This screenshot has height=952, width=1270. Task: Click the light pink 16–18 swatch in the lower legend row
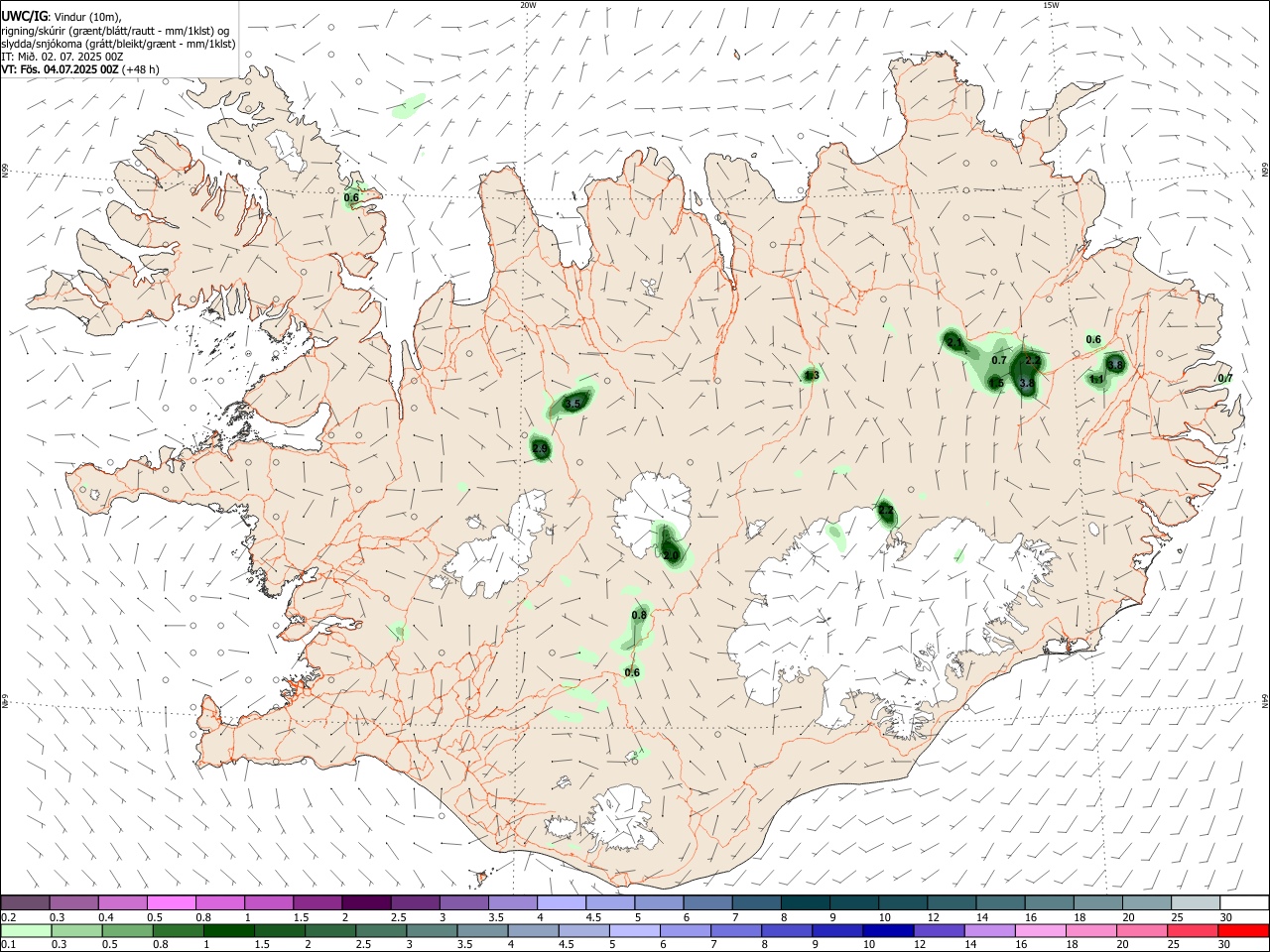point(1040,930)
